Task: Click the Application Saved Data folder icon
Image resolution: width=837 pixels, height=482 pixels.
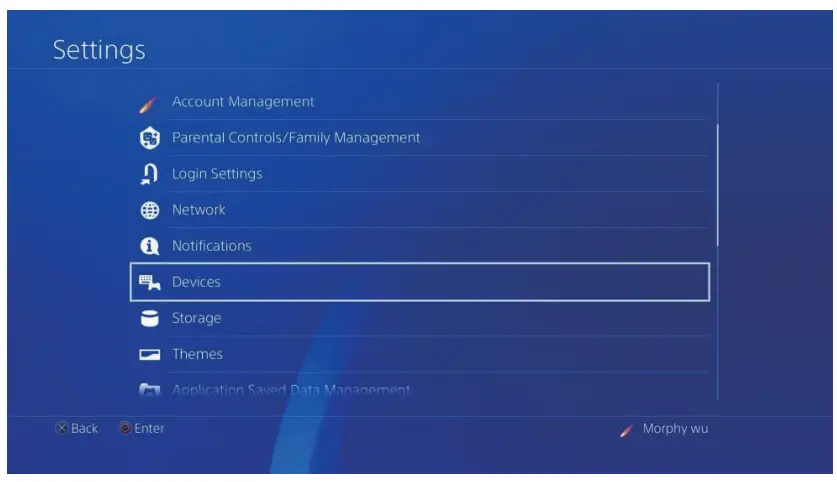Action: [149, 390]
